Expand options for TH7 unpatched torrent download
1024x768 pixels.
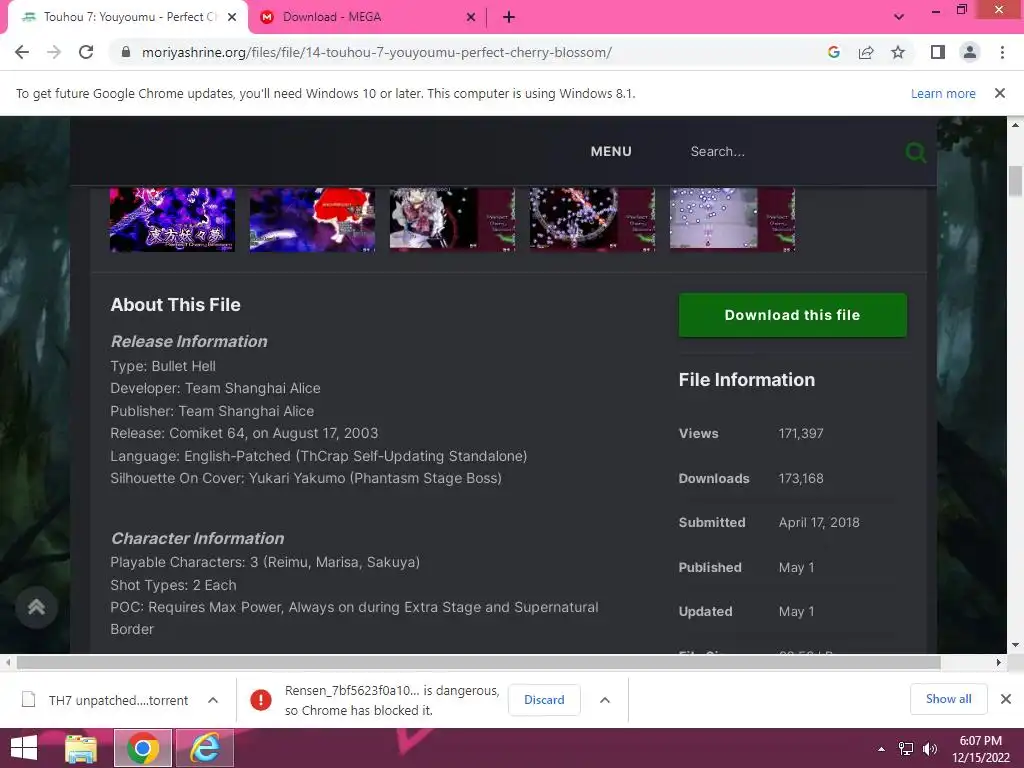pyautogui.click(x=213, y=700)
